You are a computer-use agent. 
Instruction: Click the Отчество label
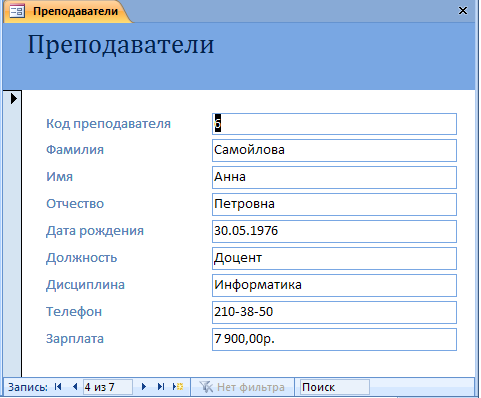pos(75,204)
